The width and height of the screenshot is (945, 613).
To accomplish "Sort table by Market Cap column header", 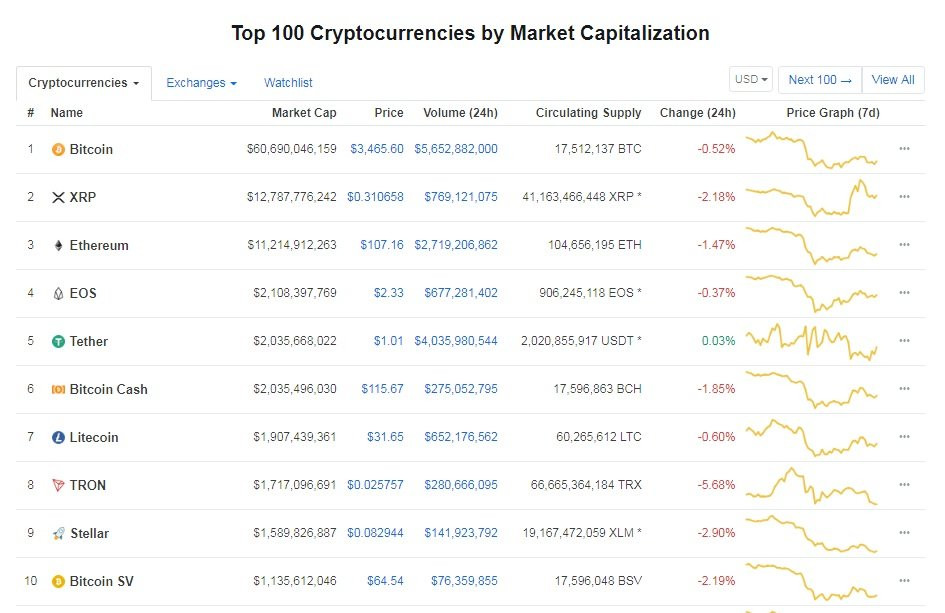I will click(x=304, y=113).
